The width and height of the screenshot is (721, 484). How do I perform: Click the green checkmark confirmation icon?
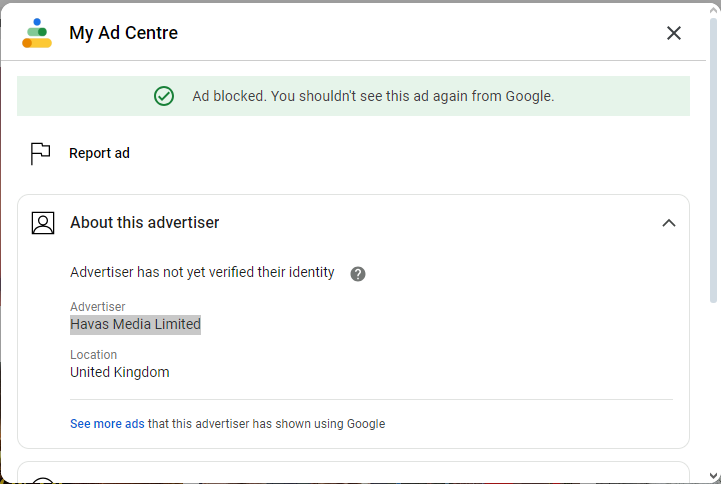pos(164,96)
